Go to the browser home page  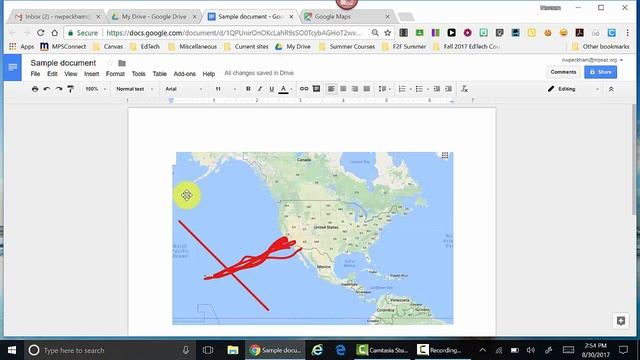[54, 33]
